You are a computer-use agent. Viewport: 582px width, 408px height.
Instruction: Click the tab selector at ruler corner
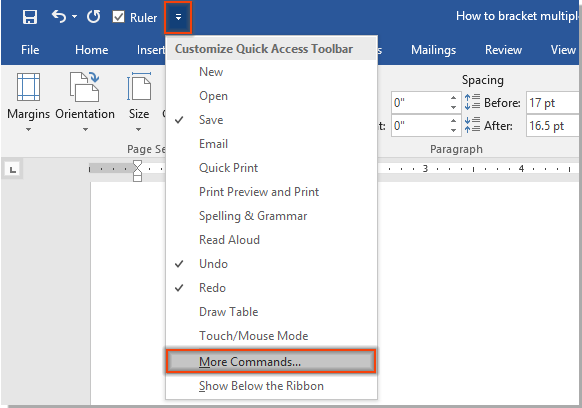(x=13, y=170)
